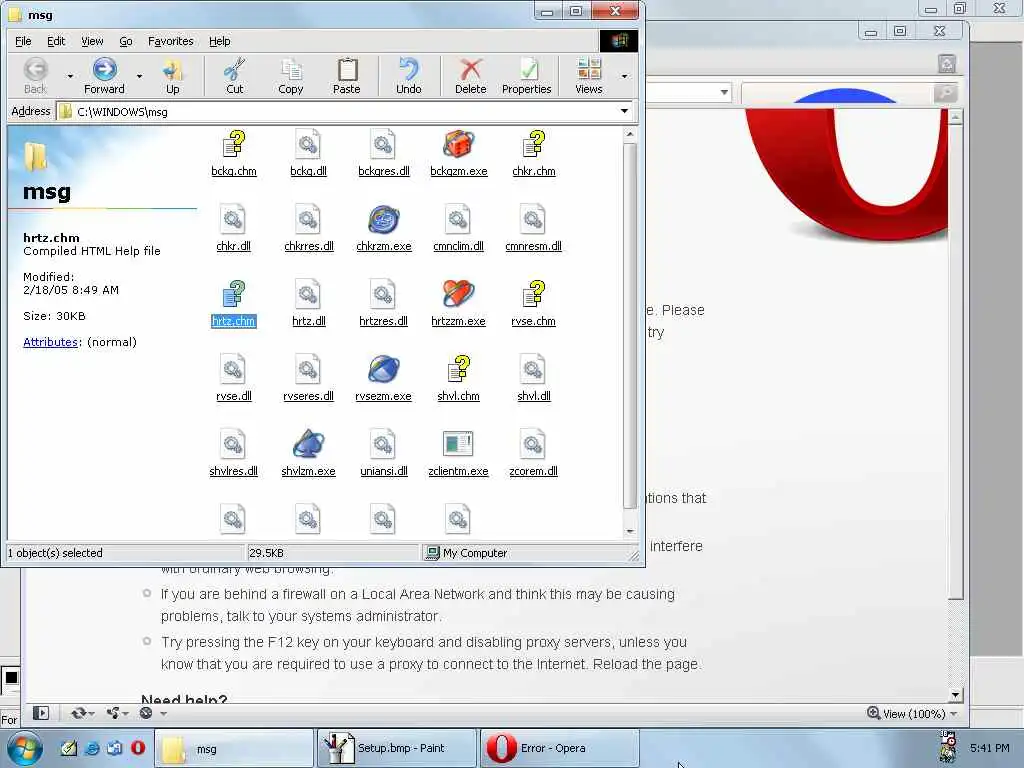1024x768 pixels.
Task: Select the shvlres.dll file
Action: click(233, 455)
